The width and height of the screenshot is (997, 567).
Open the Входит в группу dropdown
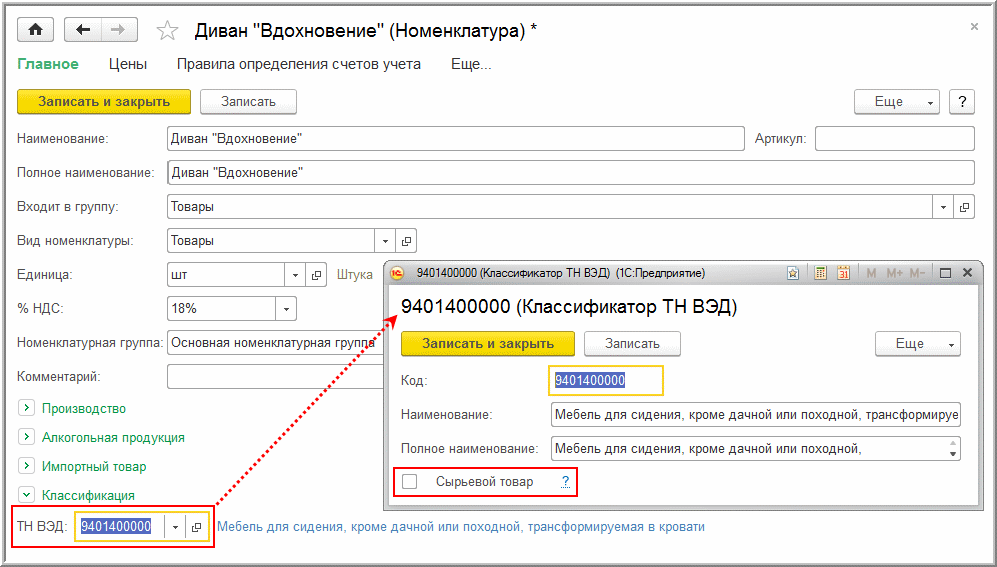pos(943,207)
